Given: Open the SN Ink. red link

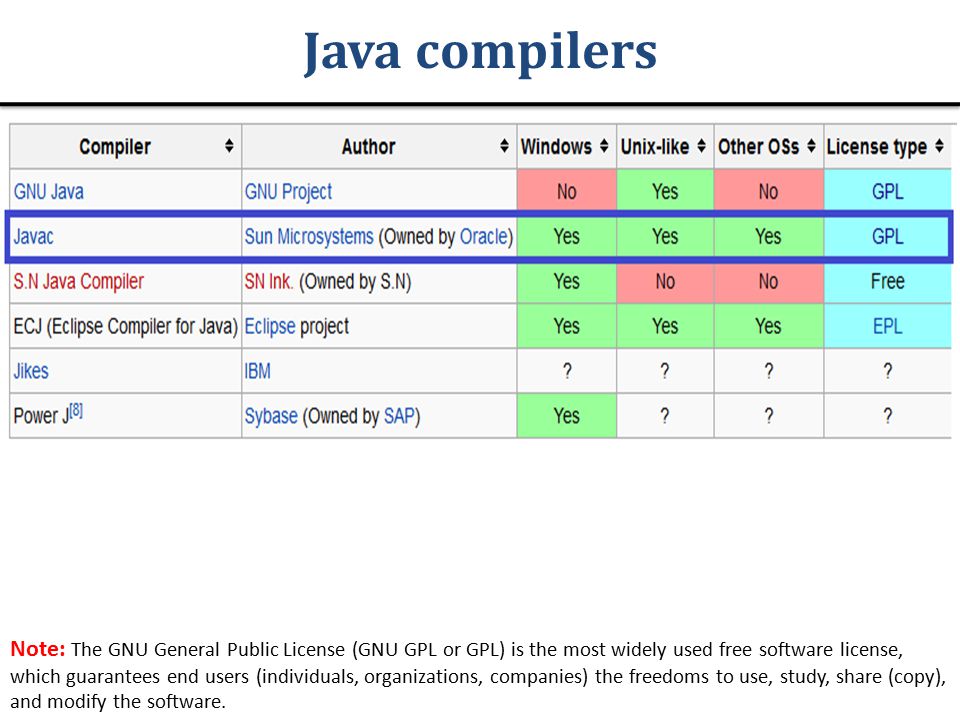Looking at the screenshot, I should [269, 282].
